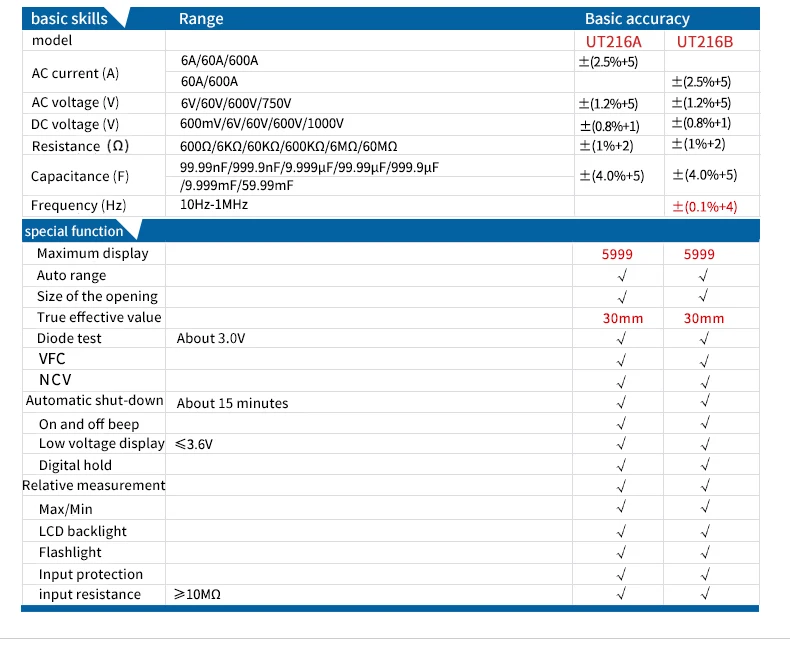
Task: Click '6V/60V/600V/750V' AC voltage range
Action: [236, 103]
